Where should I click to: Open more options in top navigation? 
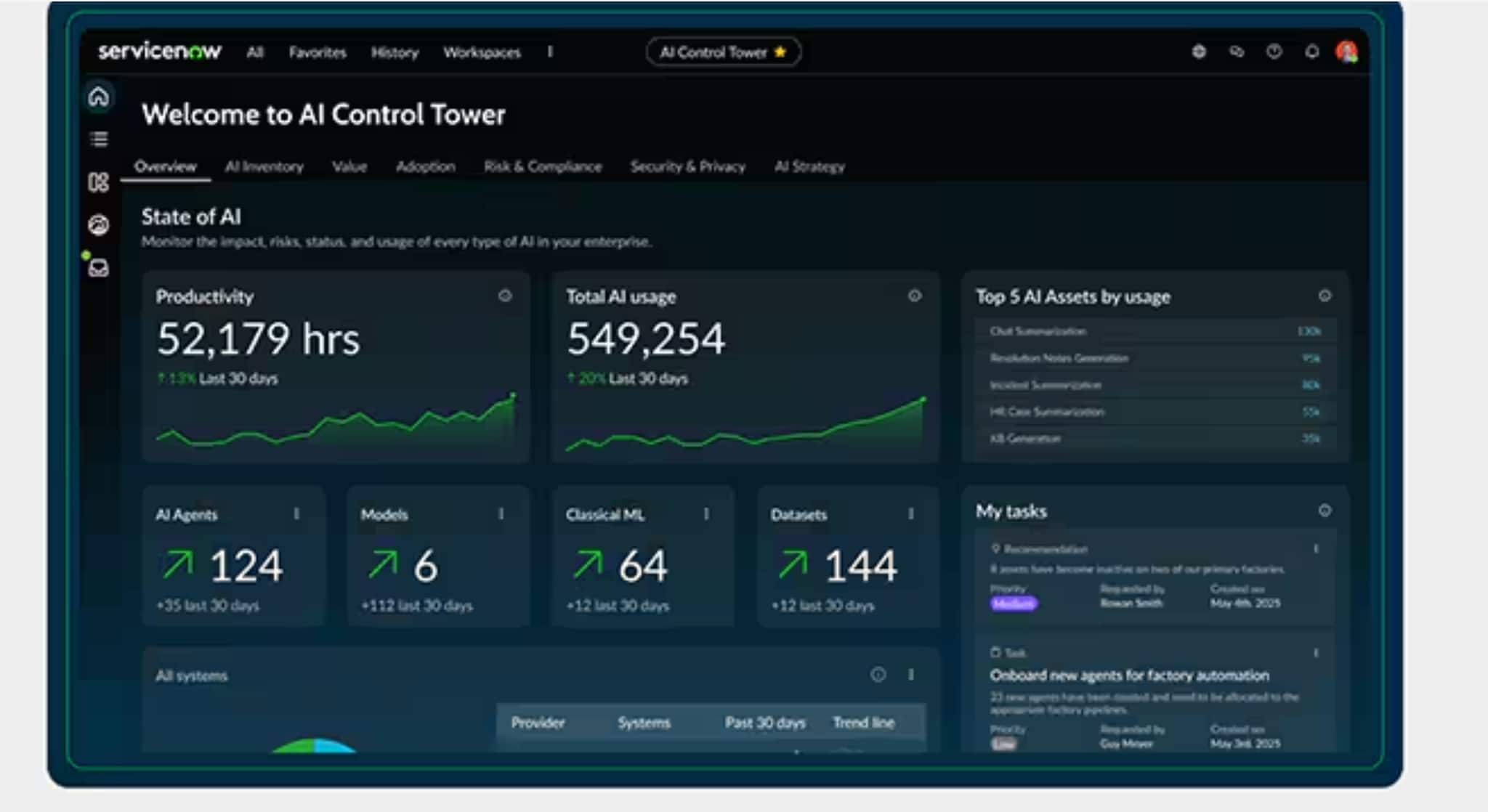tap(550, 52)
